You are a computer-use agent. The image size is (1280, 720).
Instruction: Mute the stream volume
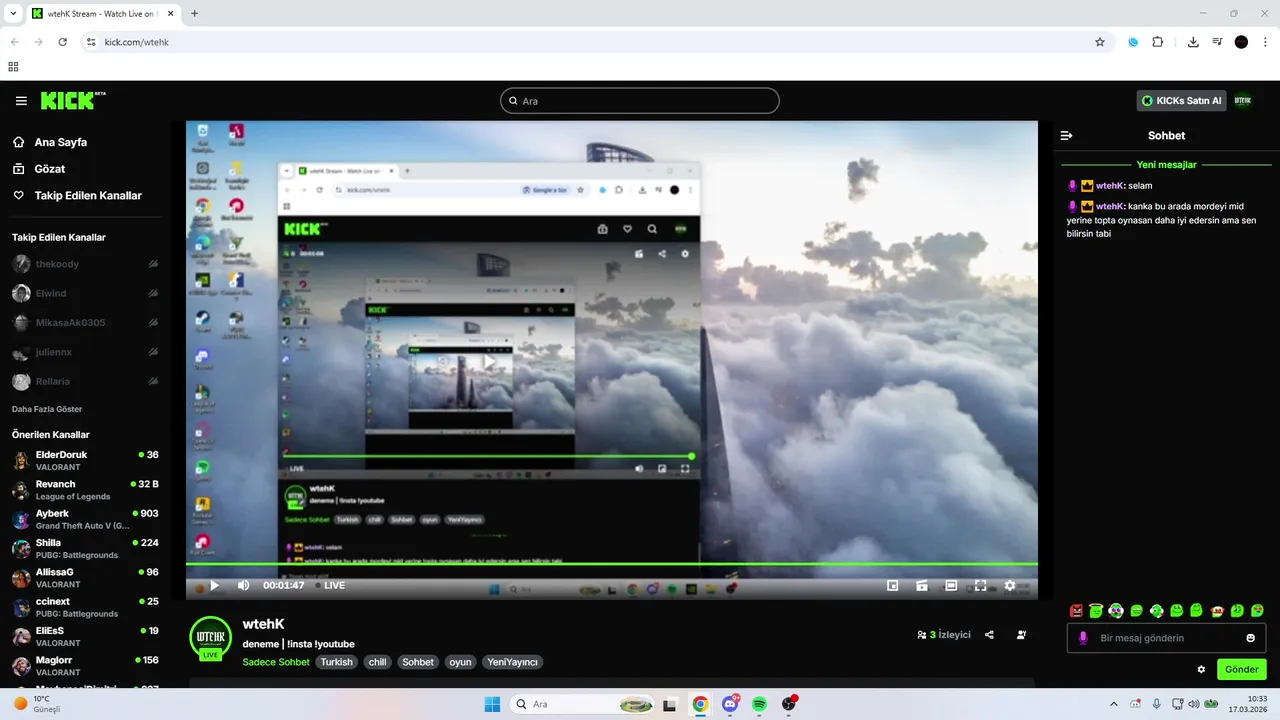point(243,585)
